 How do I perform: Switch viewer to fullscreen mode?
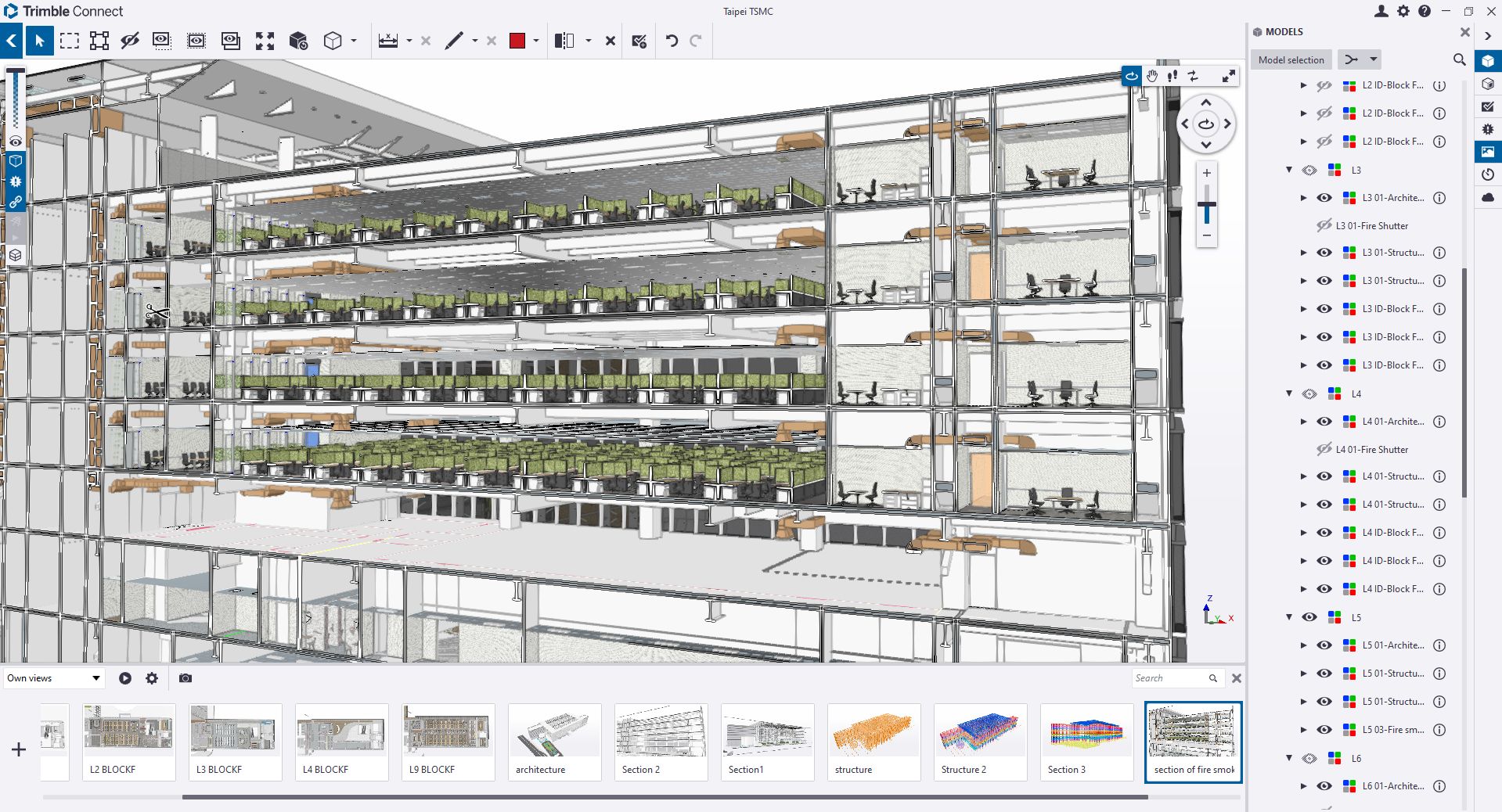pos(1228,76)
